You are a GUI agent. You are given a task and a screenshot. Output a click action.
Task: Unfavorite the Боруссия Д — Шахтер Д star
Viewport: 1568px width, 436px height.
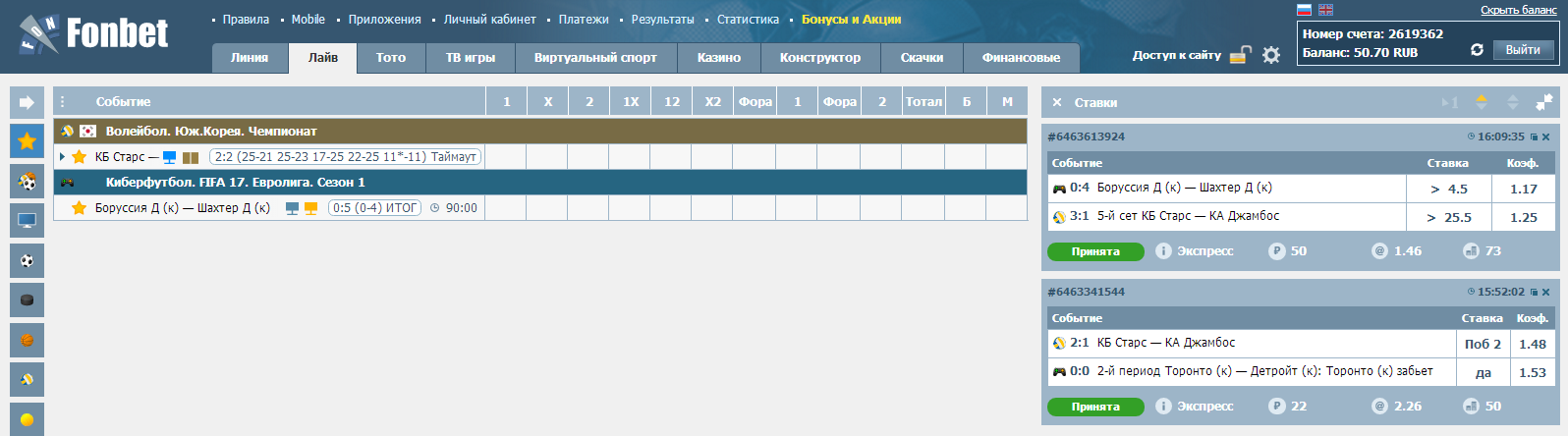pyautogui.click(x=80, y=208)
